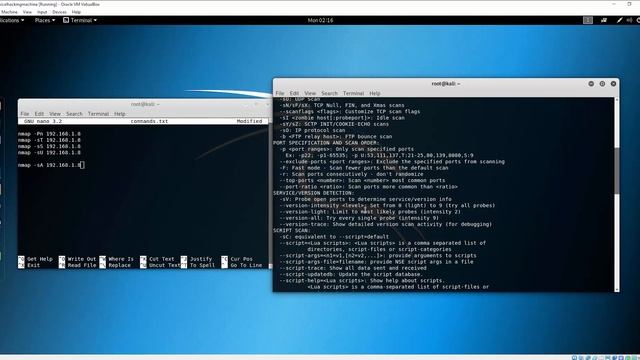Expand the Terminal app menu arrow
The image size is (640, 360).
(96, 20)
